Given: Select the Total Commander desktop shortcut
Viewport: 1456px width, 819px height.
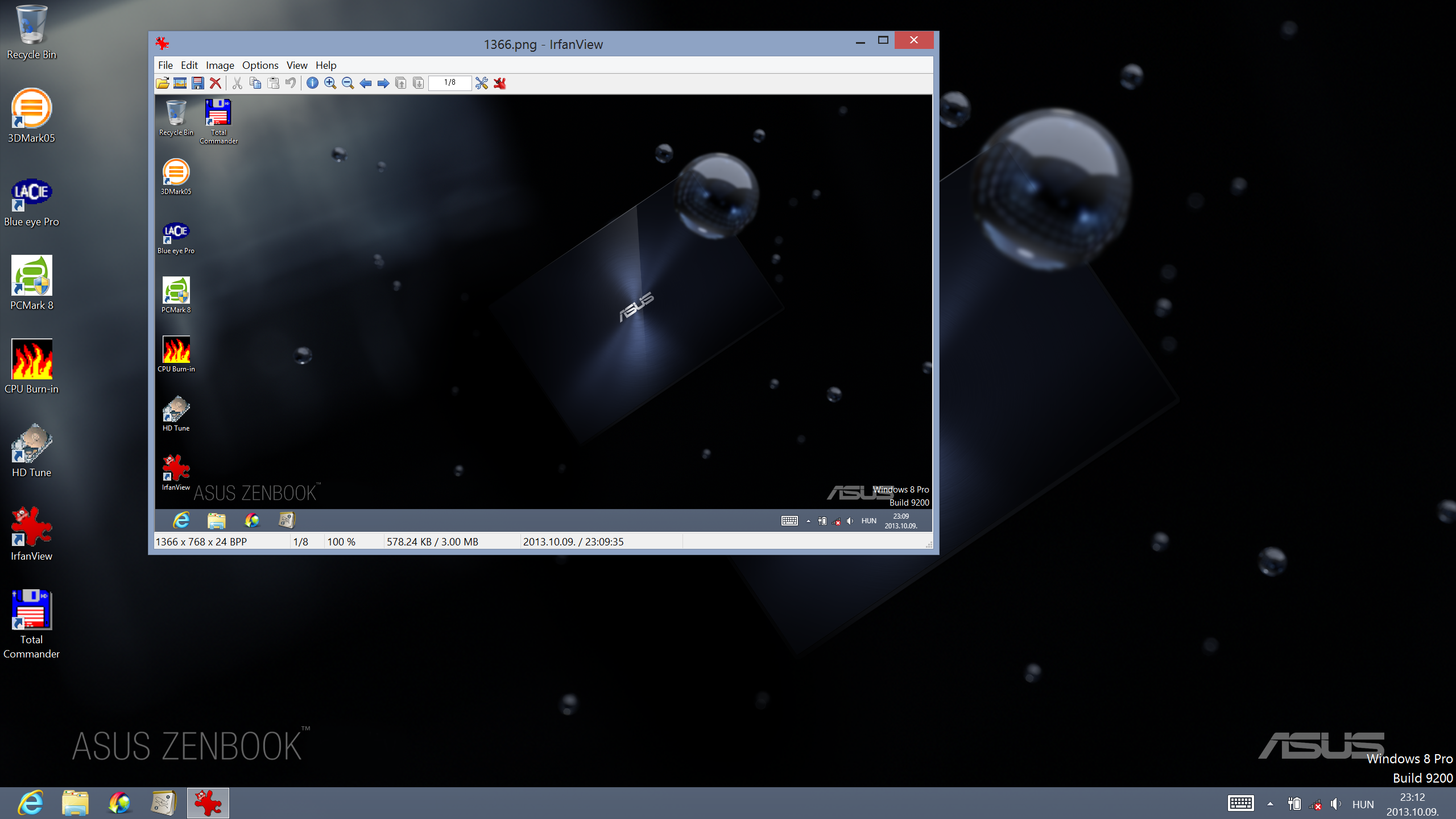Looking at the screenshot, I should pyautogui.click(x=31, y=624).
